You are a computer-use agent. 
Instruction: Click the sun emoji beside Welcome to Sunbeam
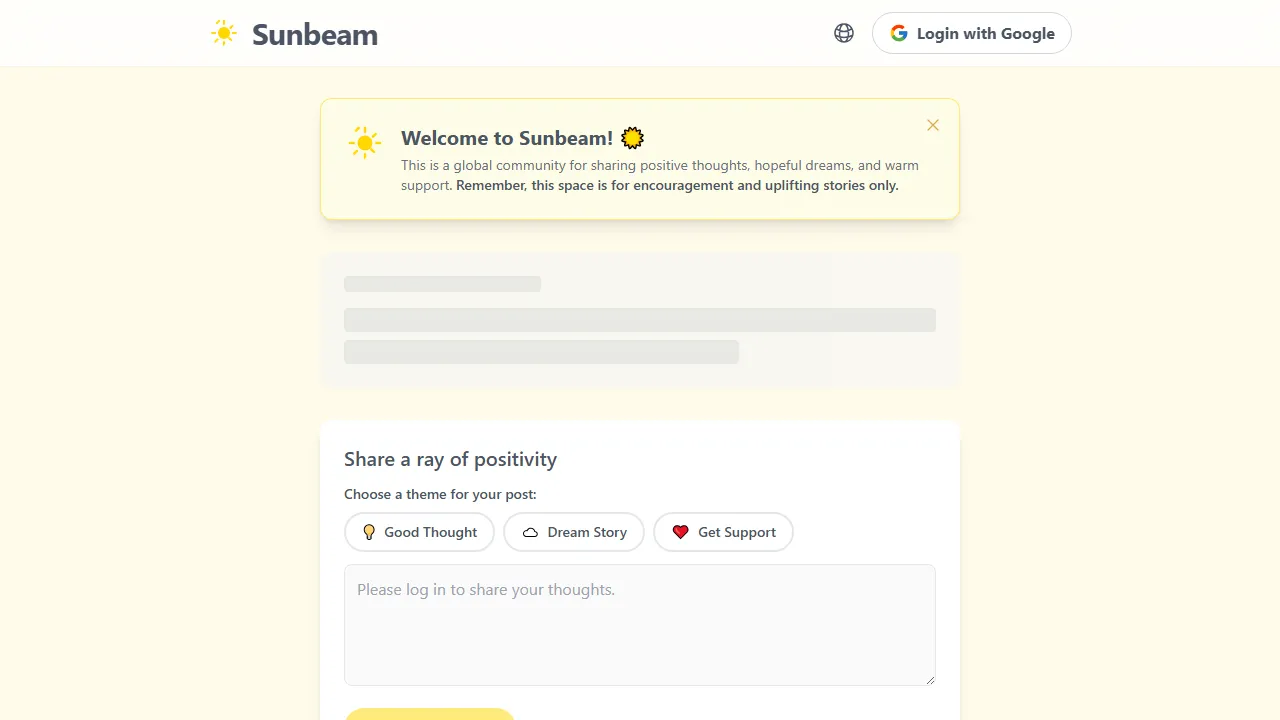pyautogui.click(x=632, y=138)
